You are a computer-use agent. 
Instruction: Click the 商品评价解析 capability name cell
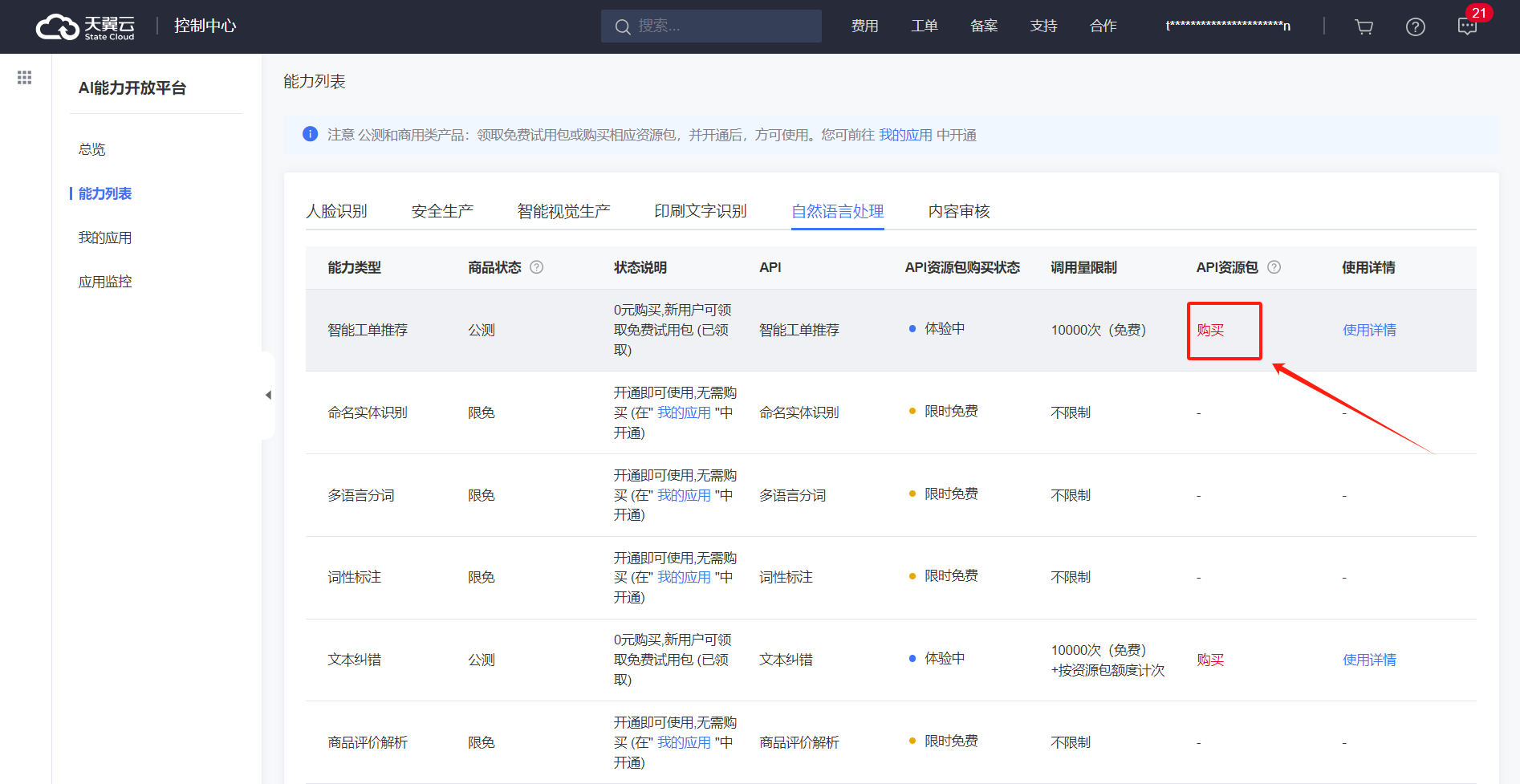368,742
